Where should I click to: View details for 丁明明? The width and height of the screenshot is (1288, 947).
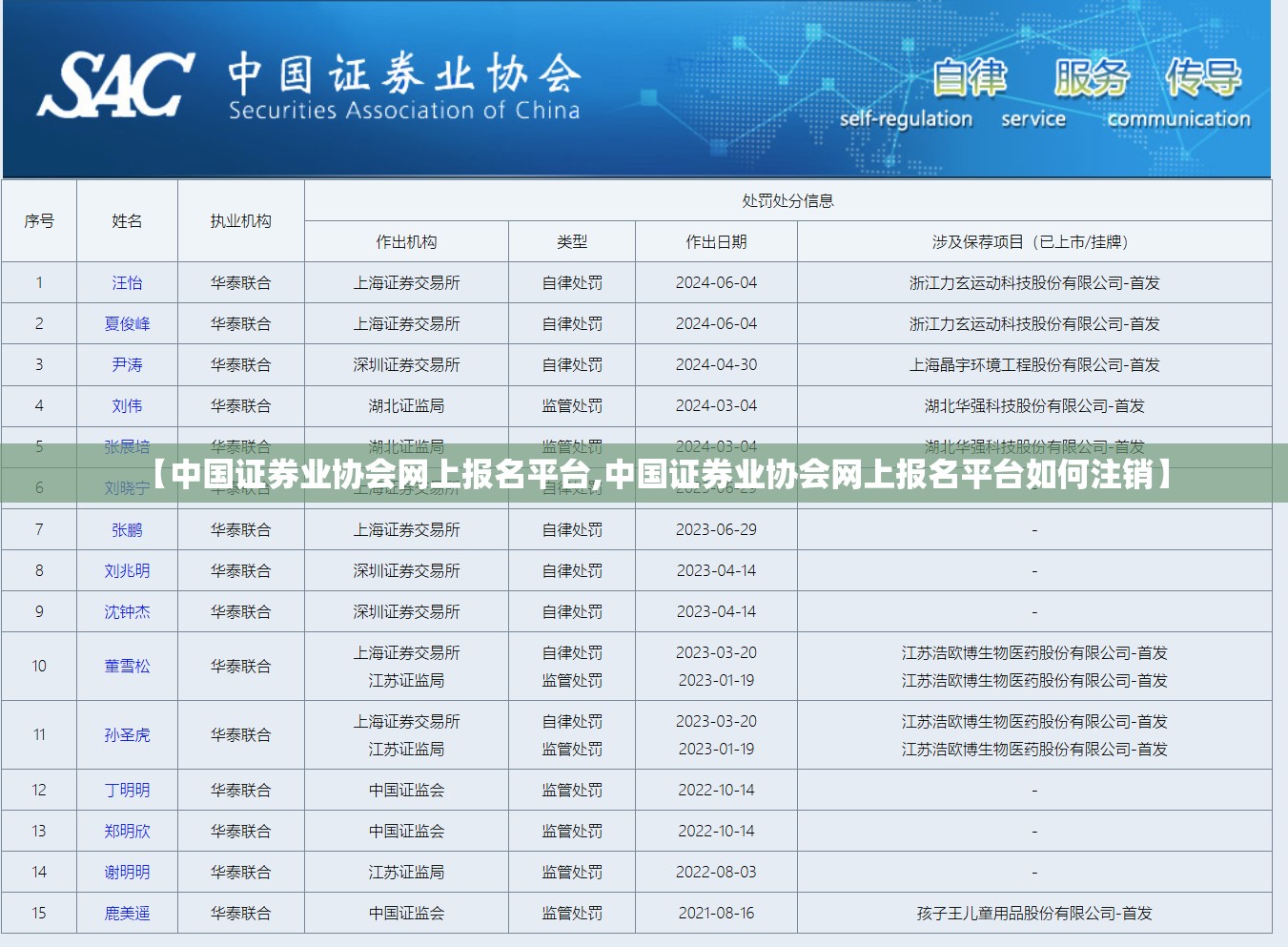click(127, 790)
